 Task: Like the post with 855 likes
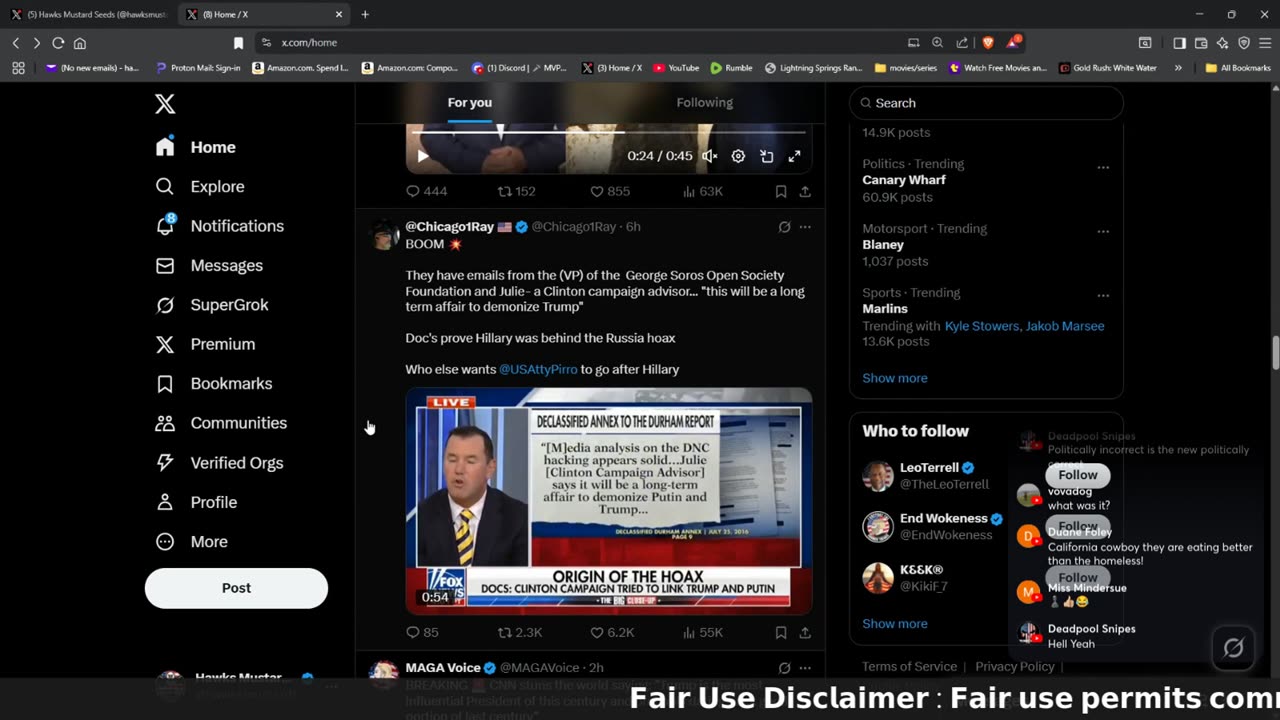(609, 191)
